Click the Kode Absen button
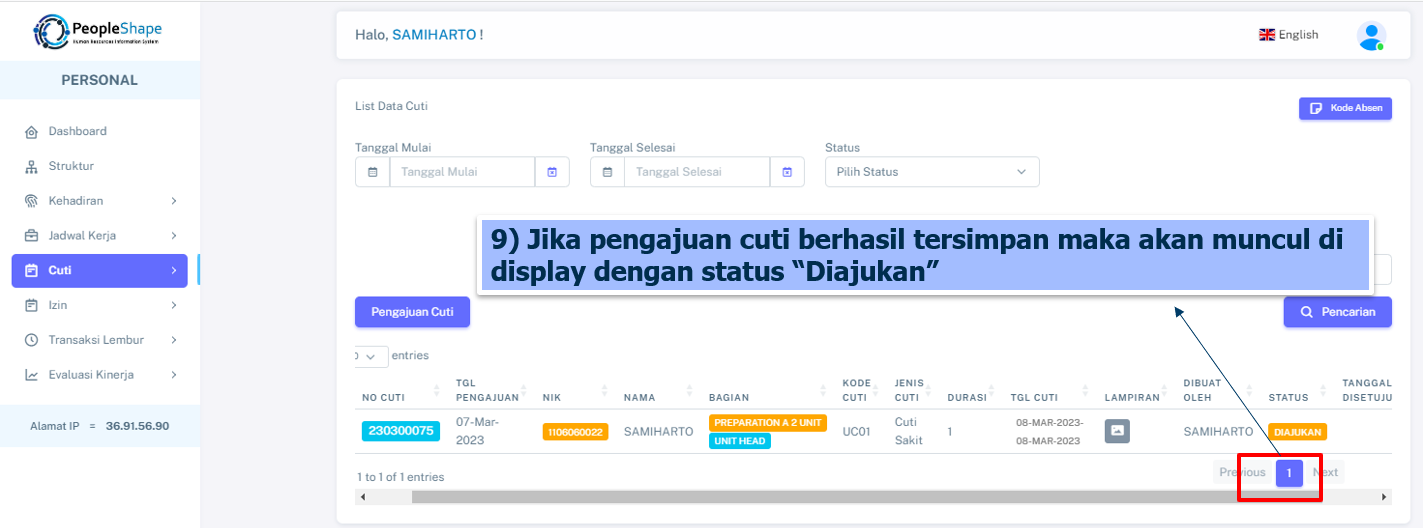 coord(1345,108)
